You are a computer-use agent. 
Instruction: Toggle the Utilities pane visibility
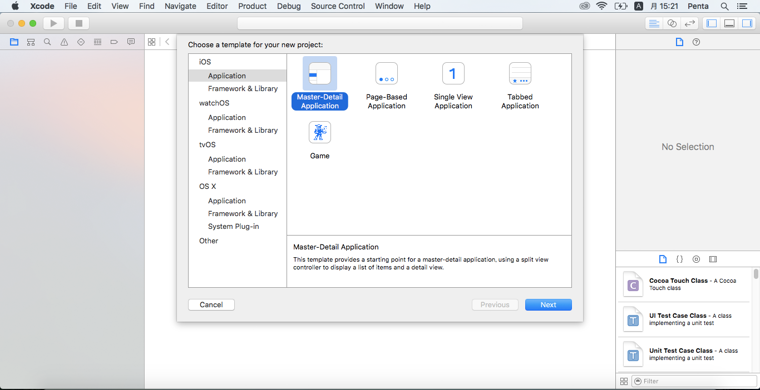[x=746, y=23]
